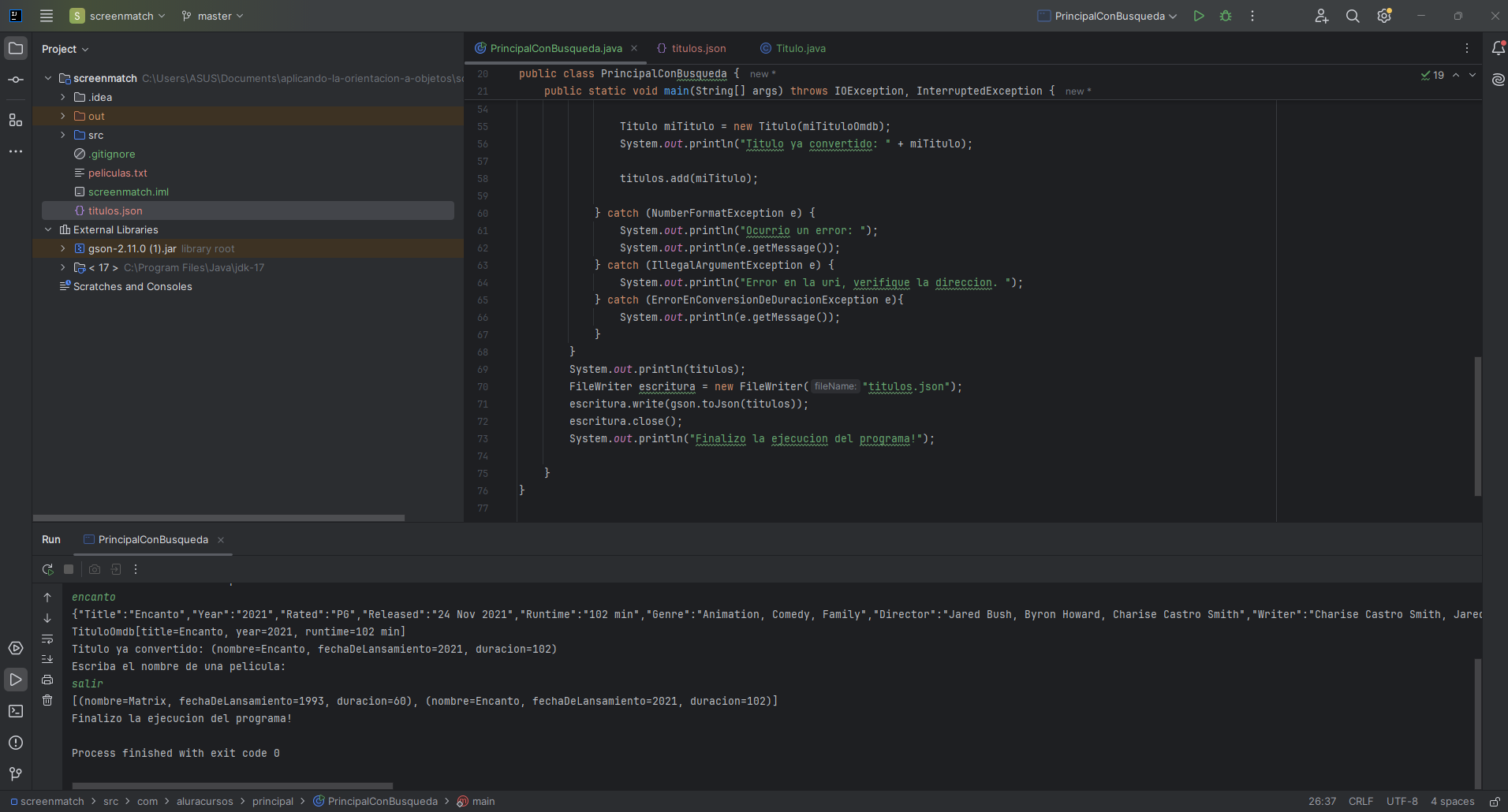
Task: Select peliculas.txt in project tree
Action: (x=118, y=173)
